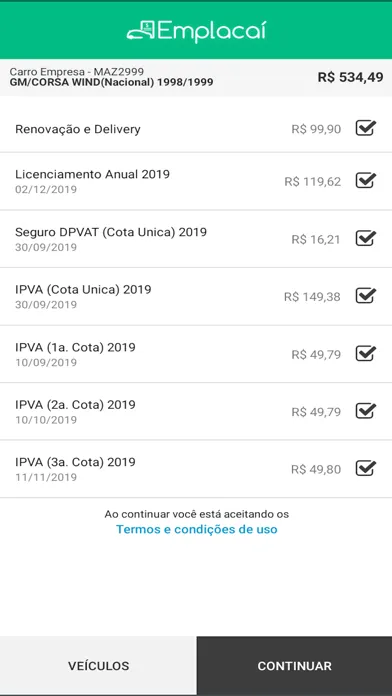This screenshot has width=392, height=696.
Task: Click the Emplacaí brand name text
Action: click(x=212, y=32)
